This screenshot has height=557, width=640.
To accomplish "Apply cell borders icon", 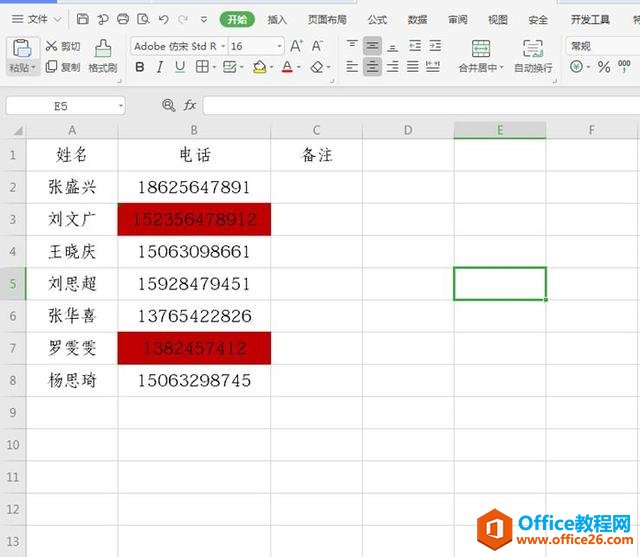I will tap(202, 67).
